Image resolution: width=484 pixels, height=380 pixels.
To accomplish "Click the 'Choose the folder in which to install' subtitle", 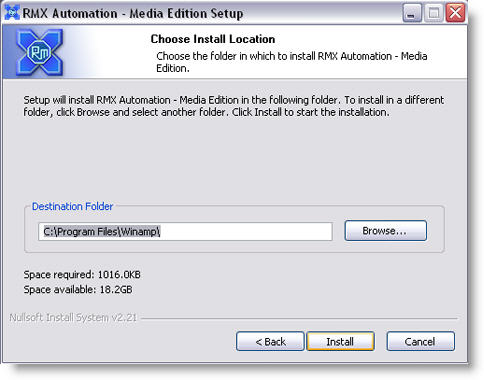I will pos(292,62).
